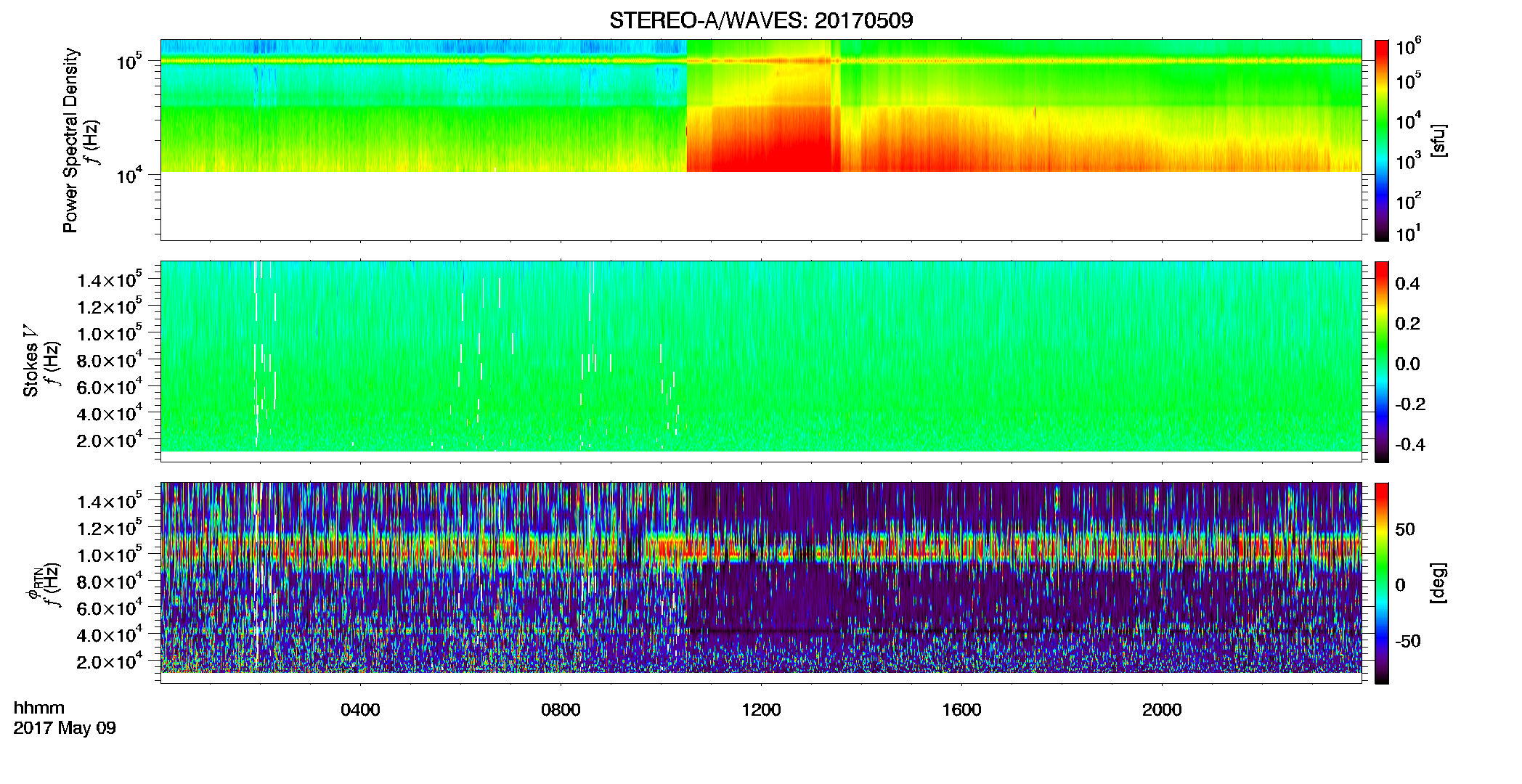Click the plot title STEREO-A/WAVES: 20170509

tap(761, 20)
